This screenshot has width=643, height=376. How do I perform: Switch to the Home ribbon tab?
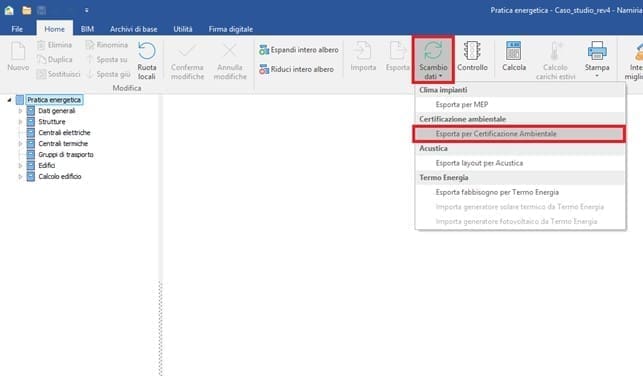54,29
